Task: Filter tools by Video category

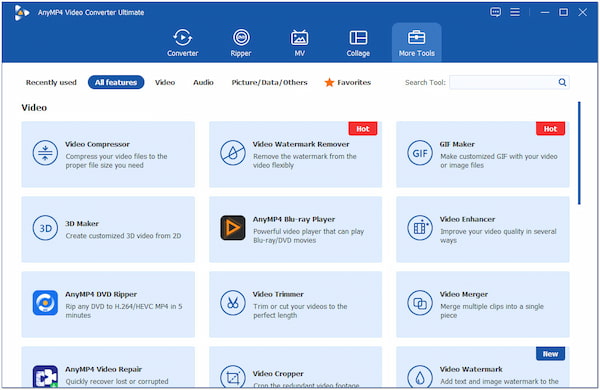Action: [165, 82]
